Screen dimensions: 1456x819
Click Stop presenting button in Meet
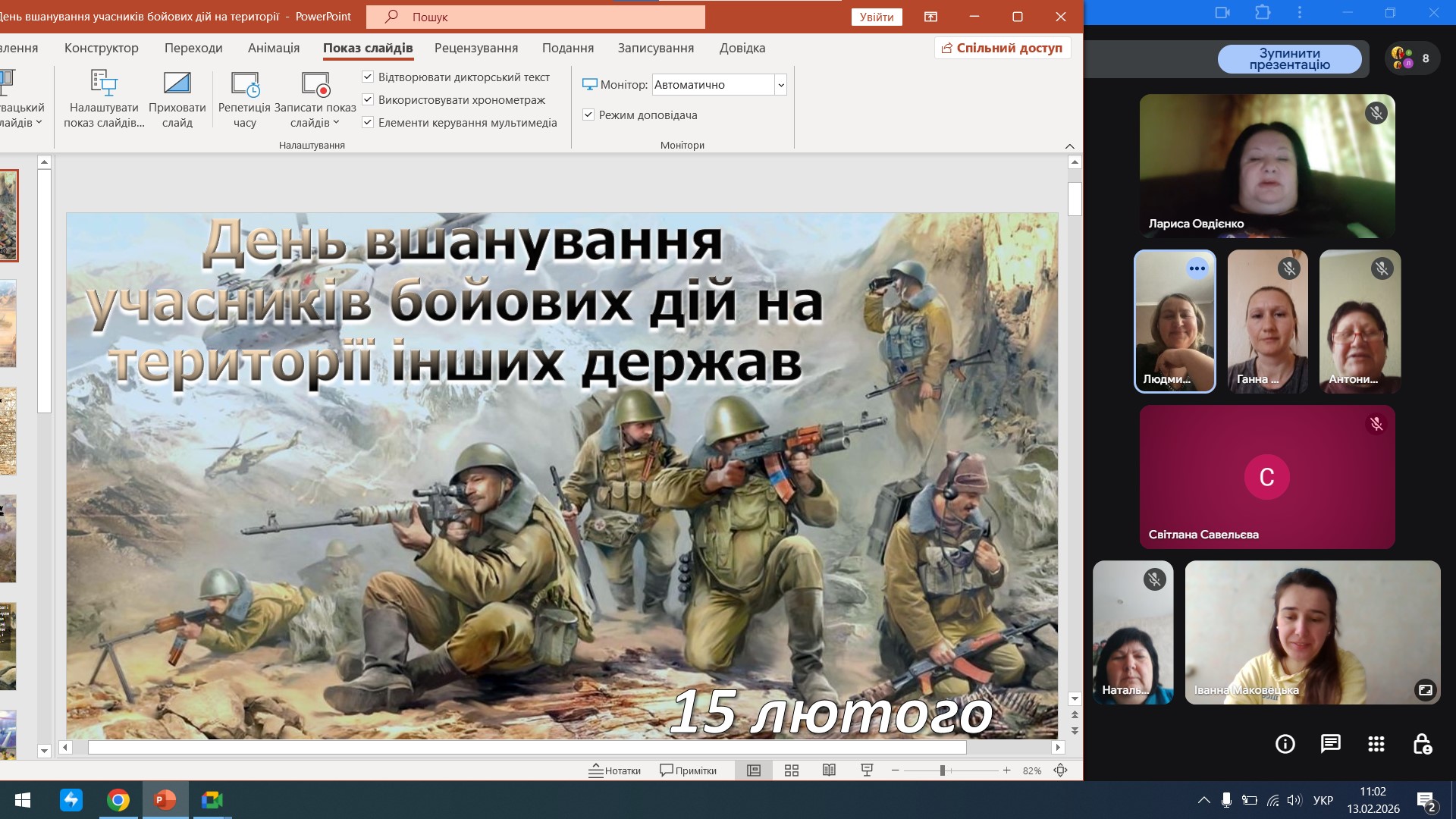1289,59
